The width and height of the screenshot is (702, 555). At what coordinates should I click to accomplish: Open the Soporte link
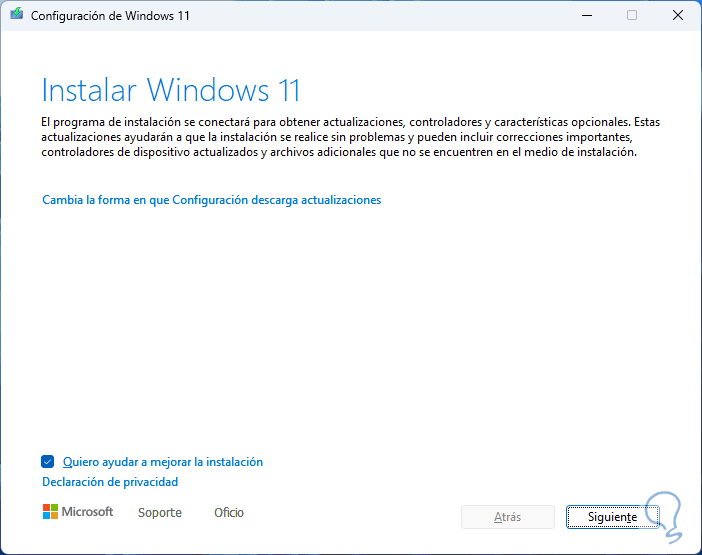[160, 512]
